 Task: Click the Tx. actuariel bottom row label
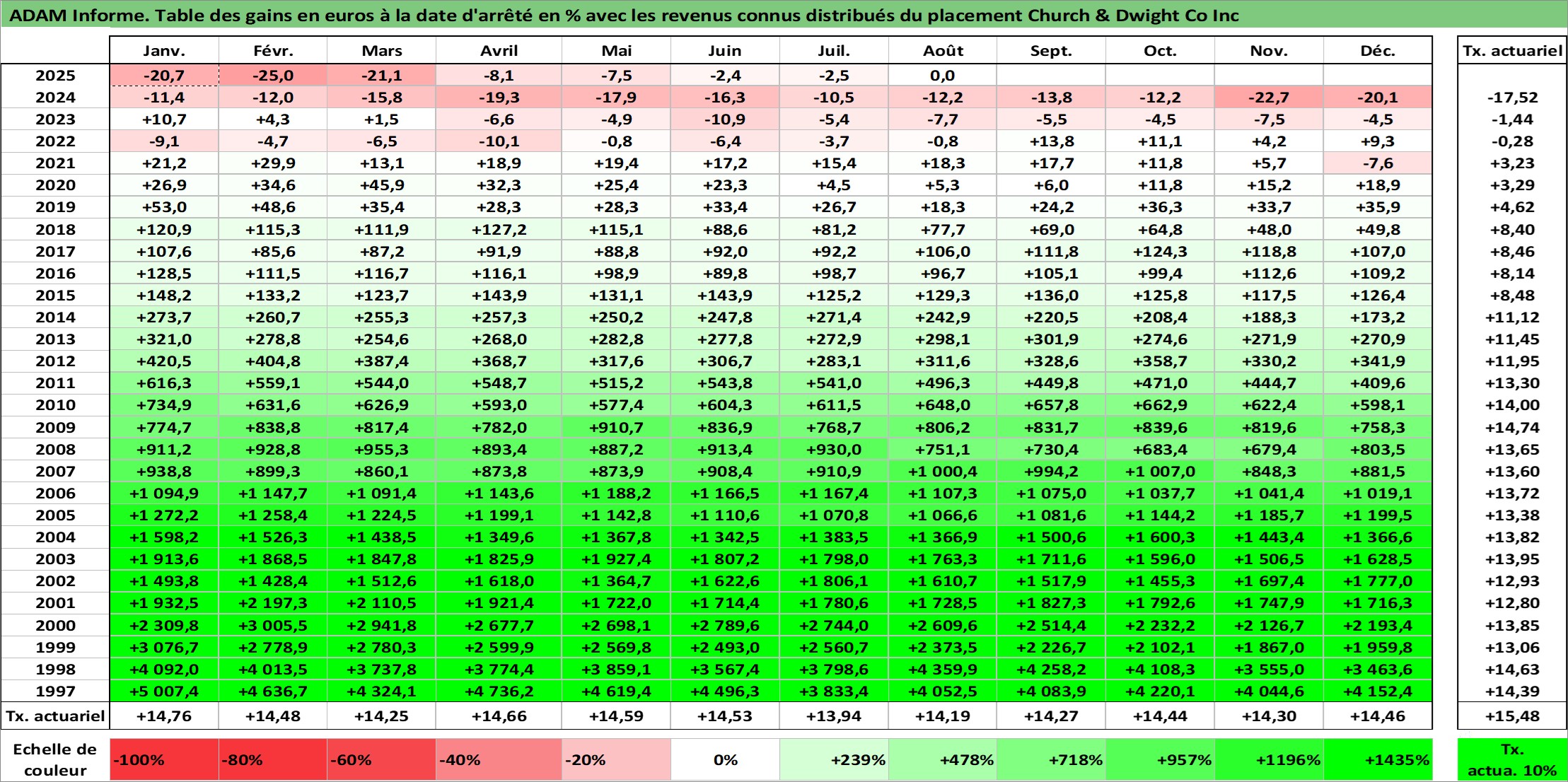tap(55, 716)
